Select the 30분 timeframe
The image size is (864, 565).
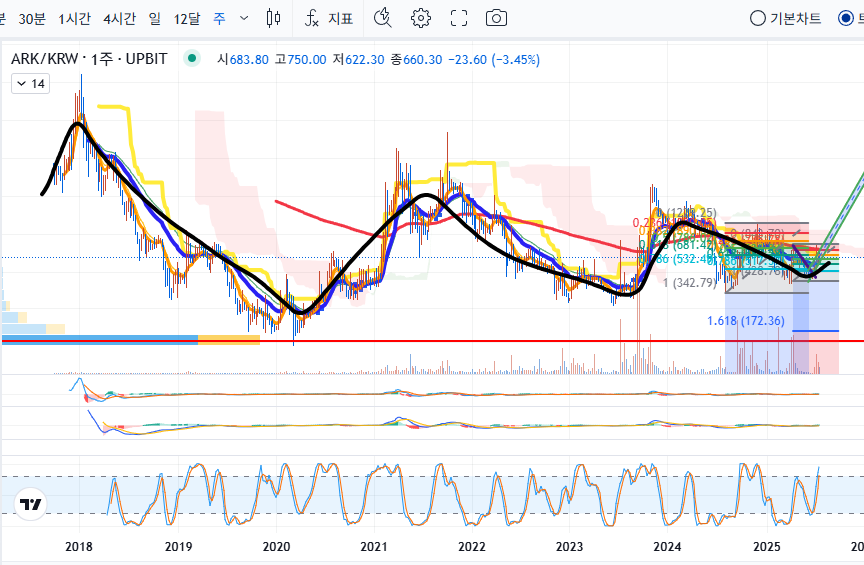32,19
